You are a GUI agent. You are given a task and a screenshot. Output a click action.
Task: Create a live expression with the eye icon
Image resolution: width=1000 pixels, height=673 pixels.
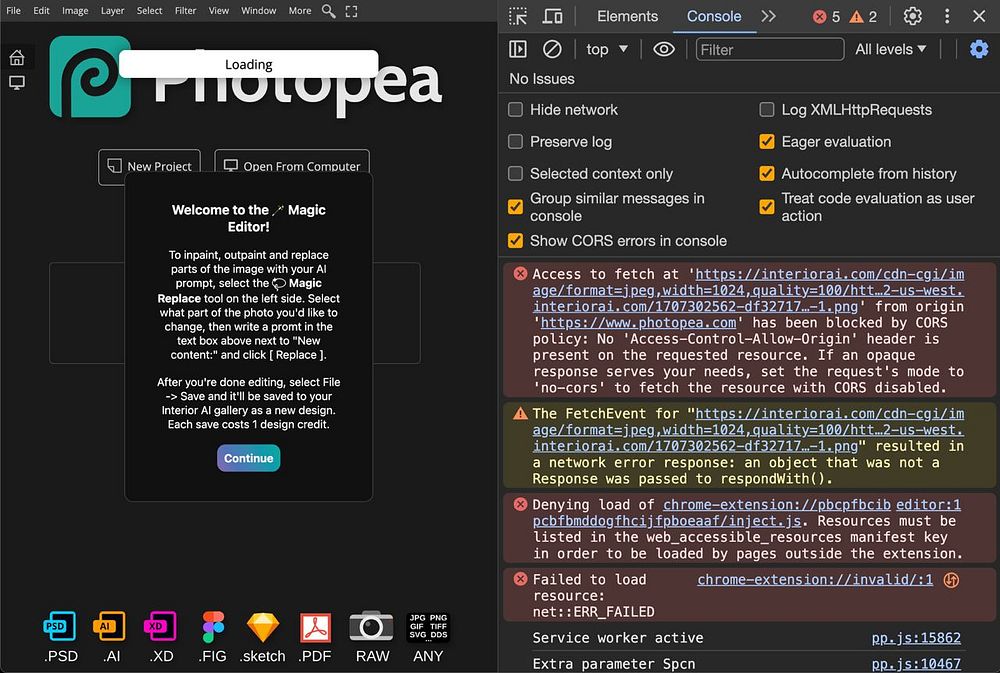point(664,49)
